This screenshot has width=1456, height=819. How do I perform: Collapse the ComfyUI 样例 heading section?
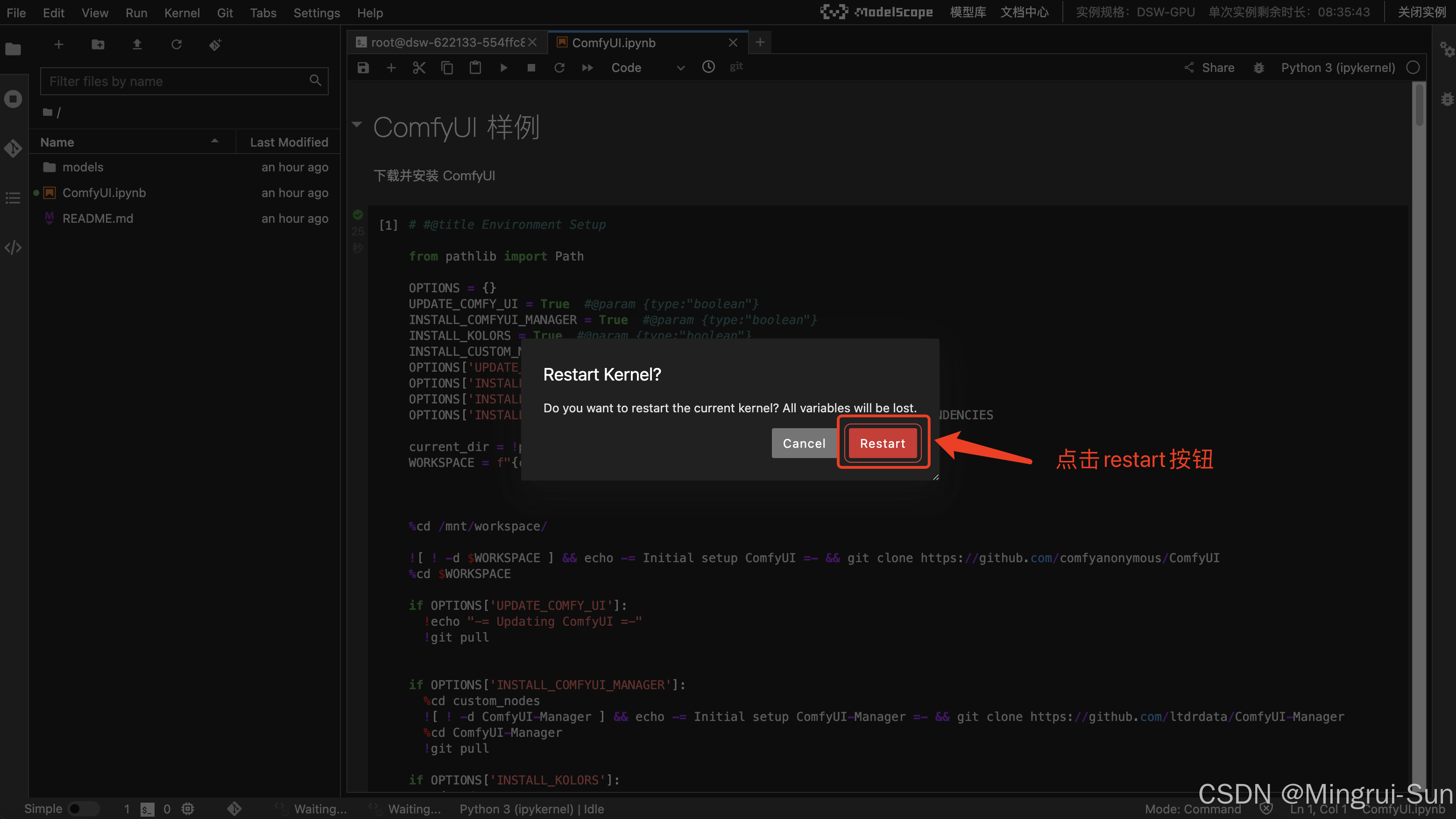tap(357, 124)
